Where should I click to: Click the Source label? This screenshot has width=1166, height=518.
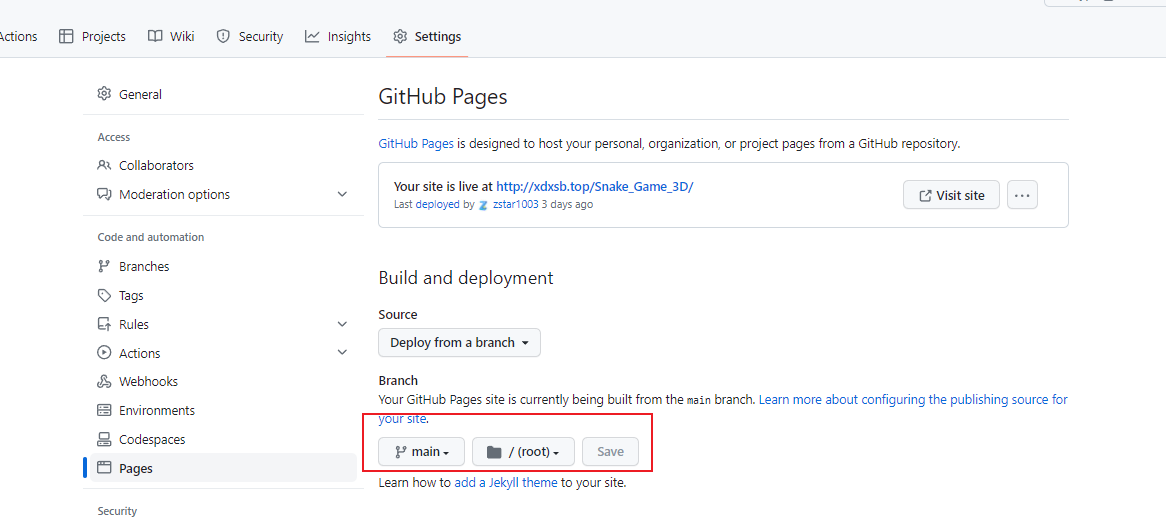click(398, 314)
